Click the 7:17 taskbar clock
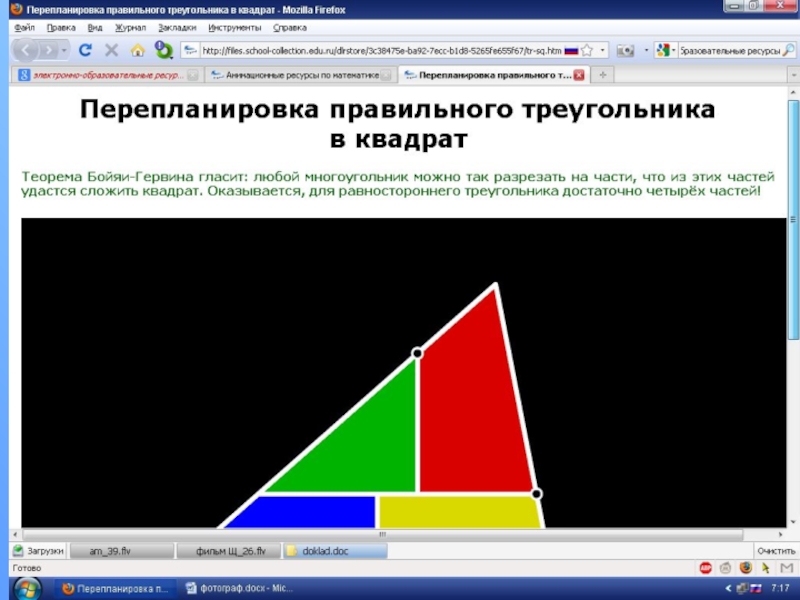Viewport: 800px width, 600px height. click(780, 588)
